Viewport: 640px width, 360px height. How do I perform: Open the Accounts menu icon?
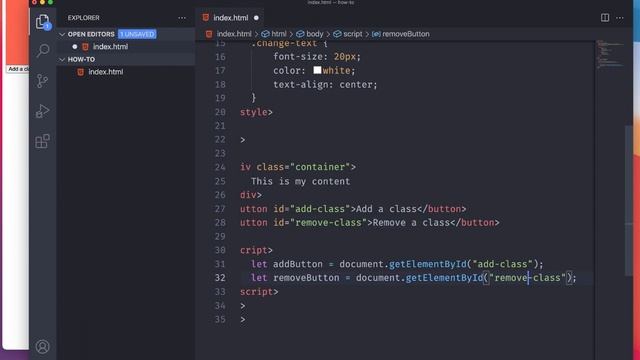[x=42, y=347]
